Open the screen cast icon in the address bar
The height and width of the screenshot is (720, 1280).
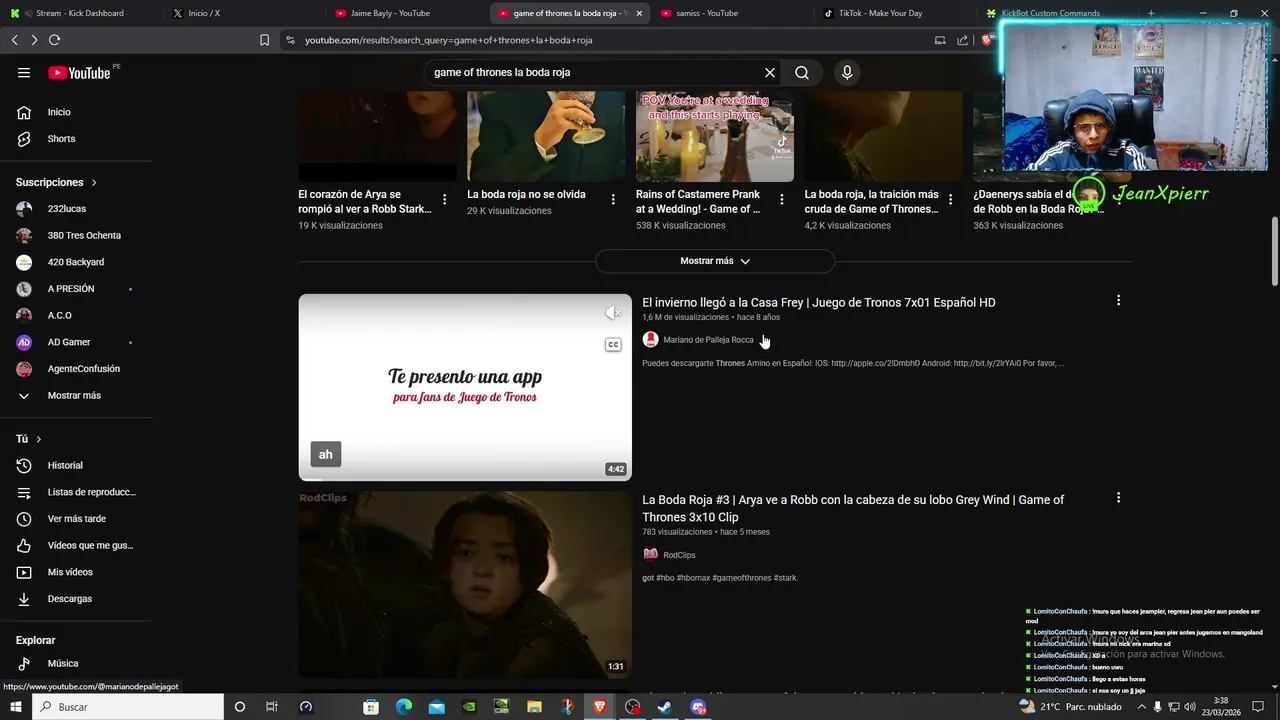(x=940, y=40)
